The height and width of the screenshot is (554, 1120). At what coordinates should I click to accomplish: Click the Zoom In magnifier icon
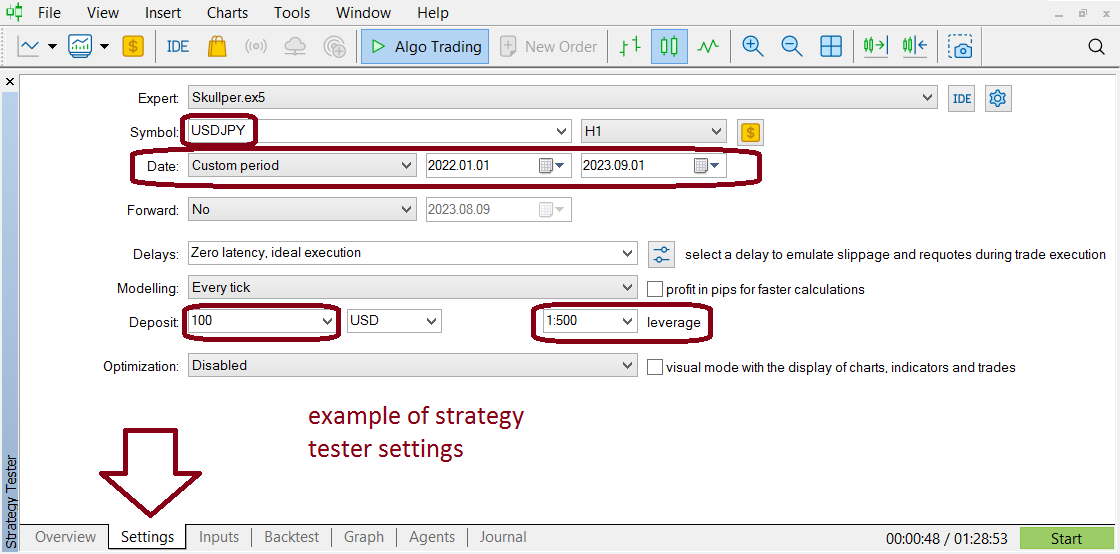tap(751, 46)
